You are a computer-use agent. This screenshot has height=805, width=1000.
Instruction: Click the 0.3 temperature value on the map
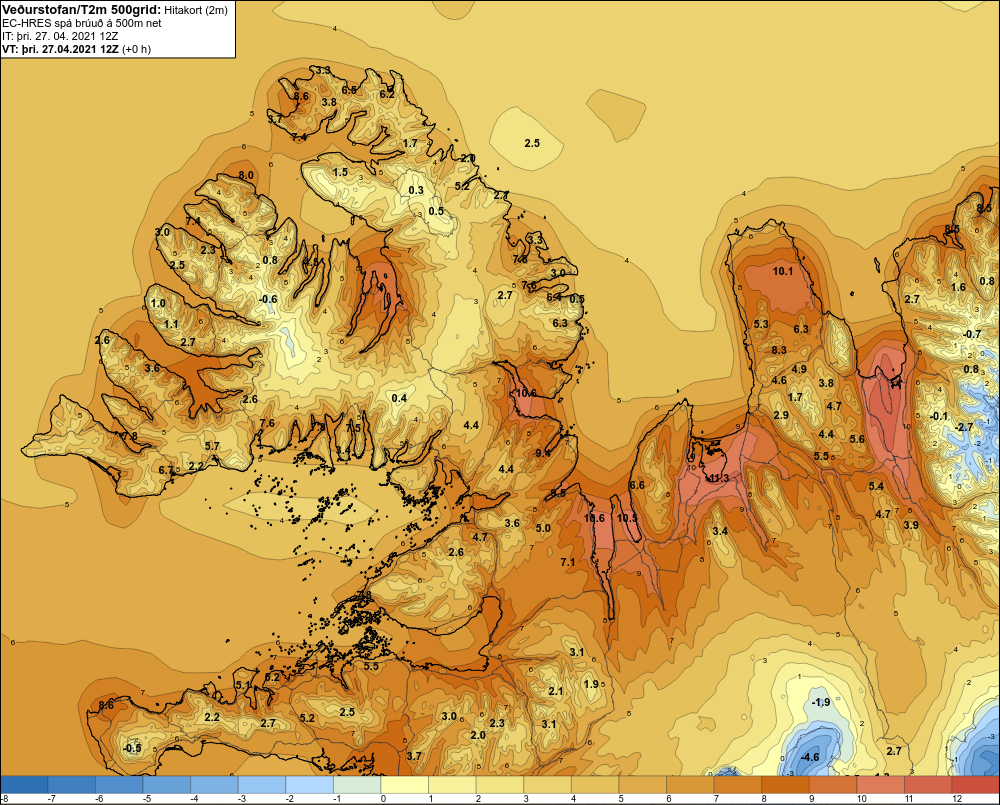[x=416, y=190]
